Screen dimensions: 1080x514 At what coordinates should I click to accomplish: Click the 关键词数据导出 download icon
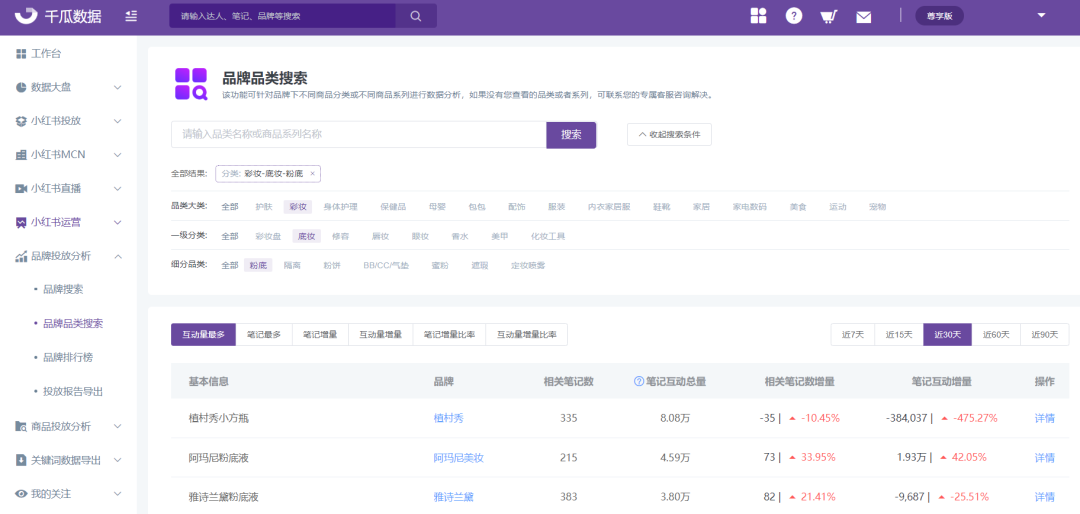[x=21, y=460]
